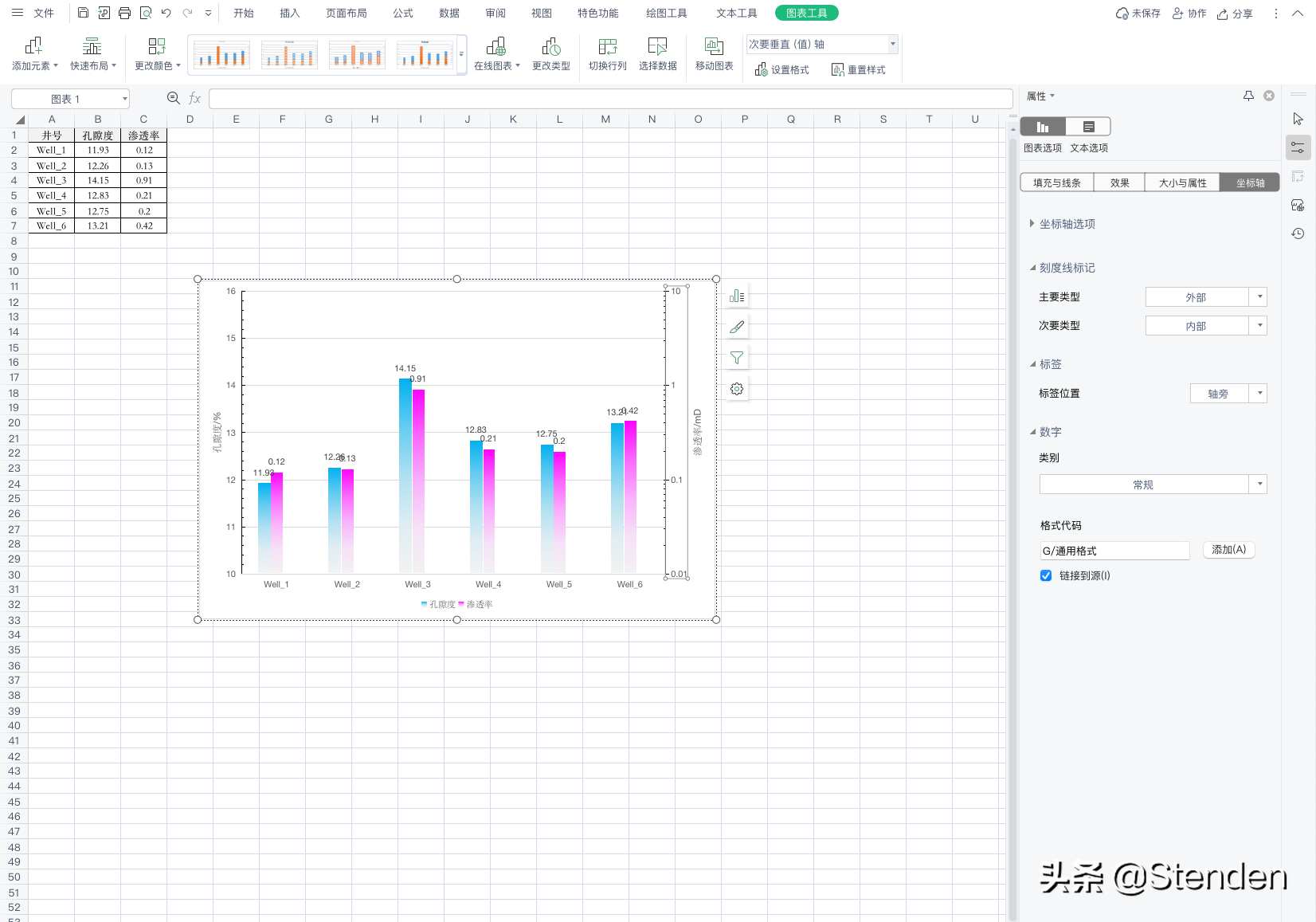Click the 添加(A) button
This screenshot has width=1316, height=922.
click(1228, 550)
